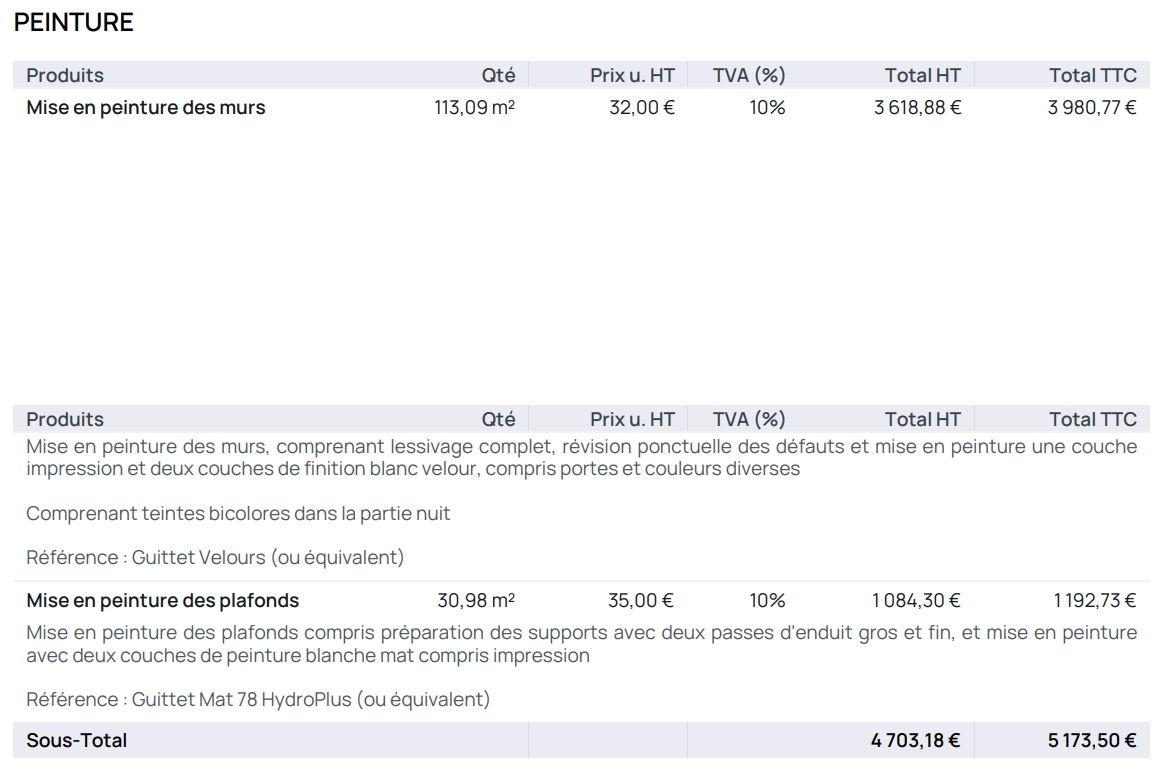The image size is (1160, 774).
Task: Click the murs description paragraph starting 'Mise en peinture des murs, comprenant lessivage'
Action: [x=581, y=457]
